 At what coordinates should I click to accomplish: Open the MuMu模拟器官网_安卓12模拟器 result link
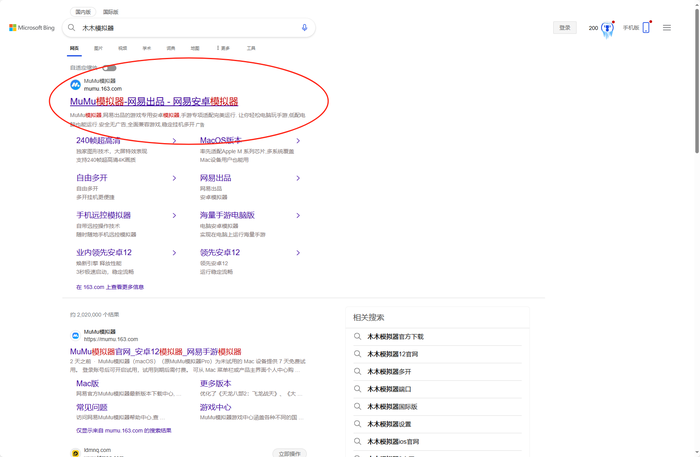click(155, 352)
